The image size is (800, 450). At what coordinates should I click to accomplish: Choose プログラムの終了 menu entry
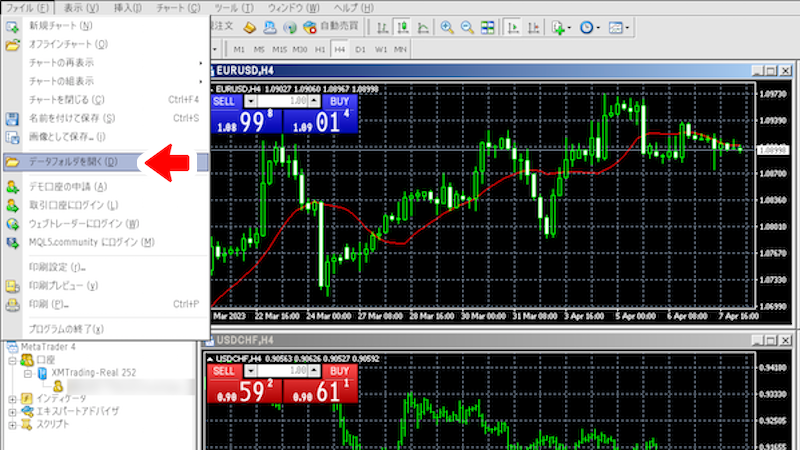point(105,329)
